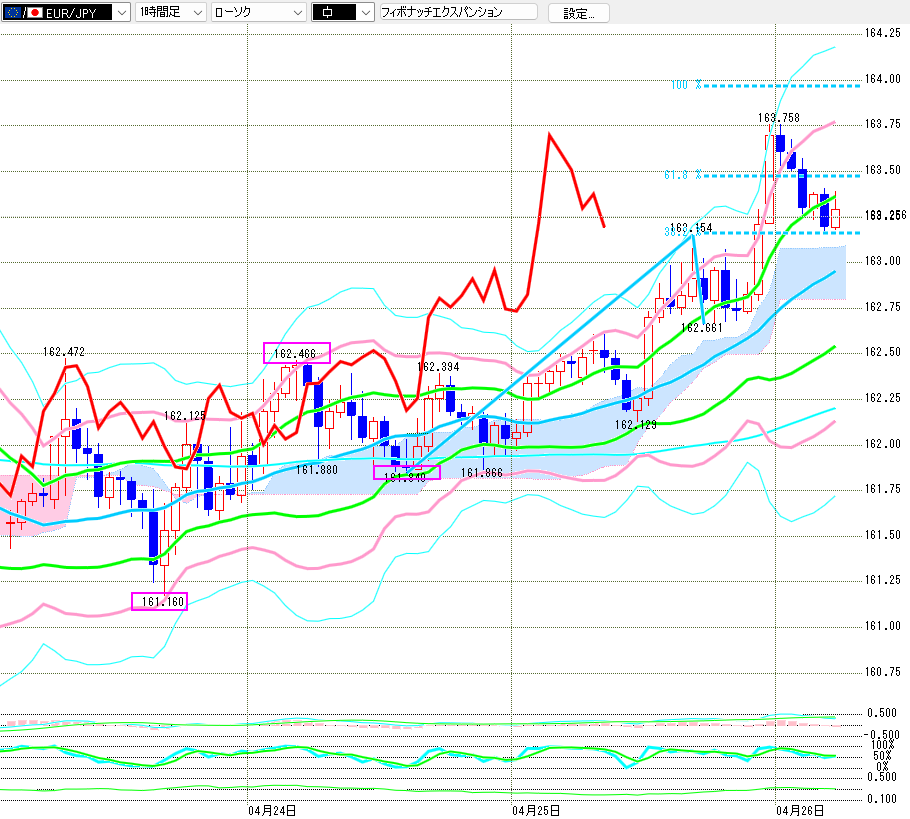Select the boxed 161.160 low price label

click(159, 601)
